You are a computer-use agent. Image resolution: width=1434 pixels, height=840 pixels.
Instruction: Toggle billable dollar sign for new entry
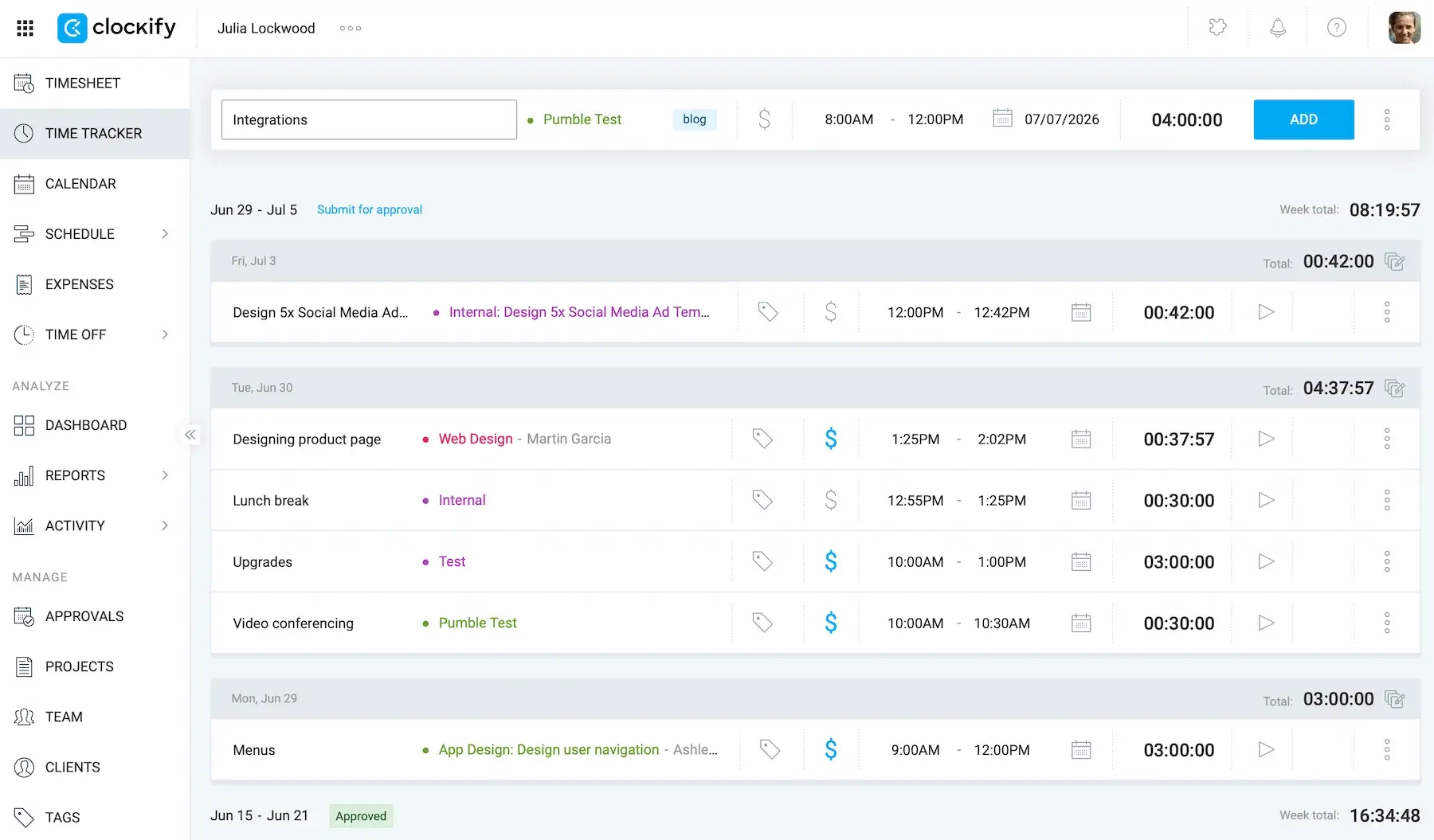point(764,119)
